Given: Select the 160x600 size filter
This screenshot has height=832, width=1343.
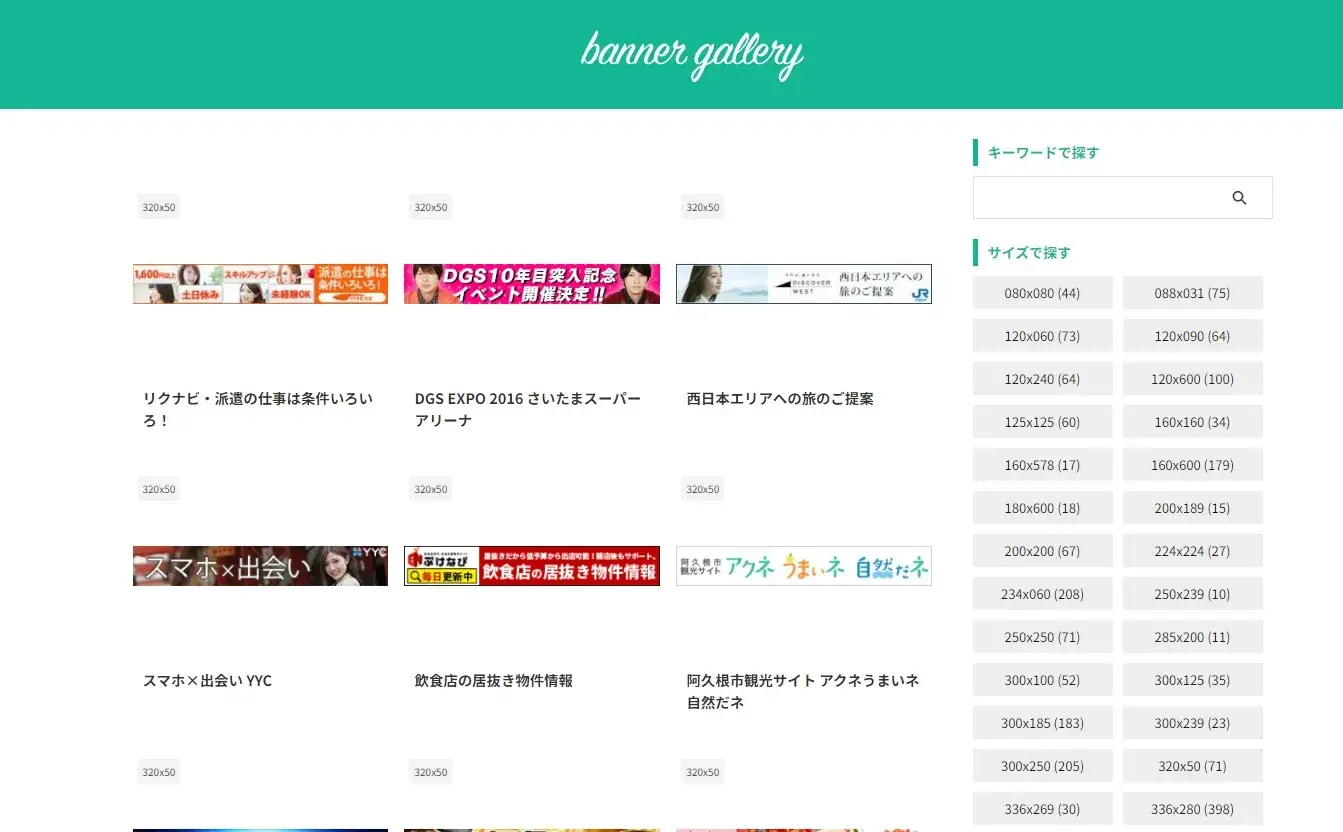Looking at the screenshot, I should 1192,464.
